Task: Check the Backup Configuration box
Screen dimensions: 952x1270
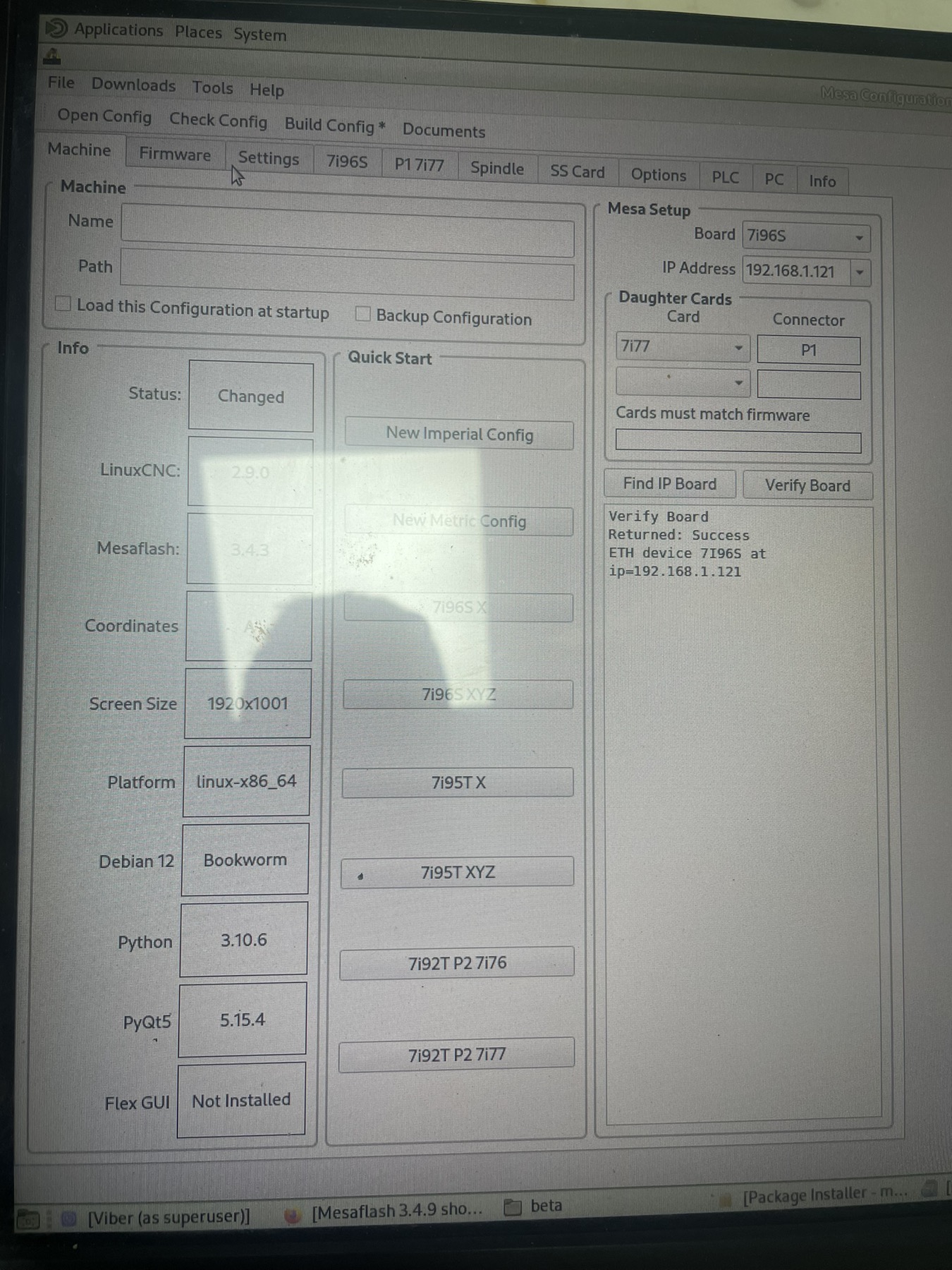Action: 363,314
